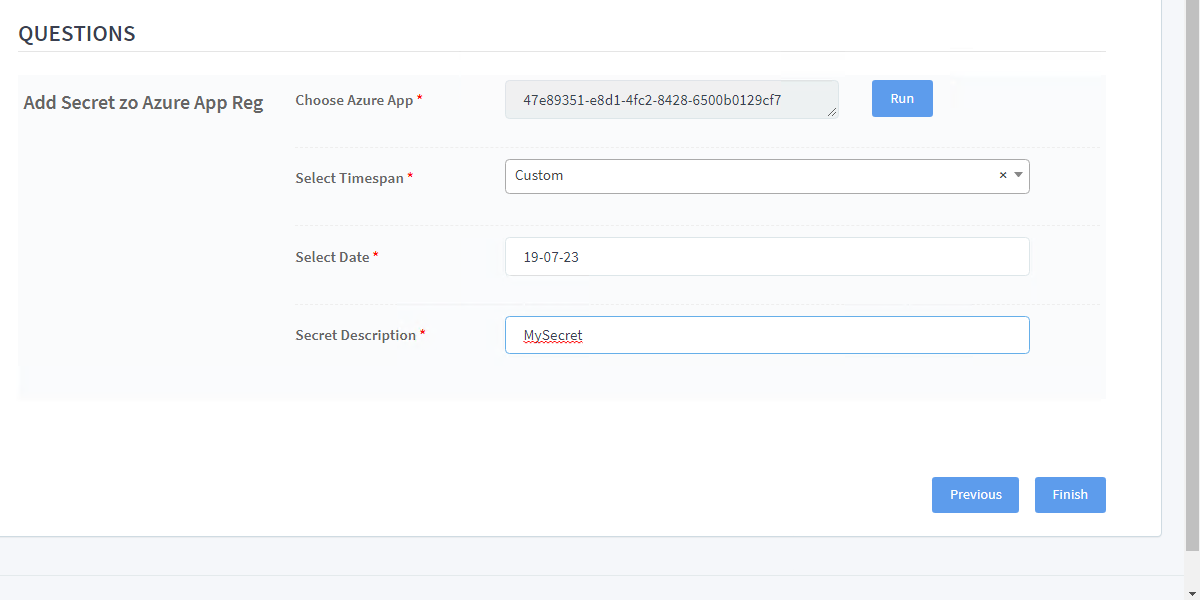Grab the resize handle of the Azure App textbox
This screenshot has width=1200, height=600.
832,112
